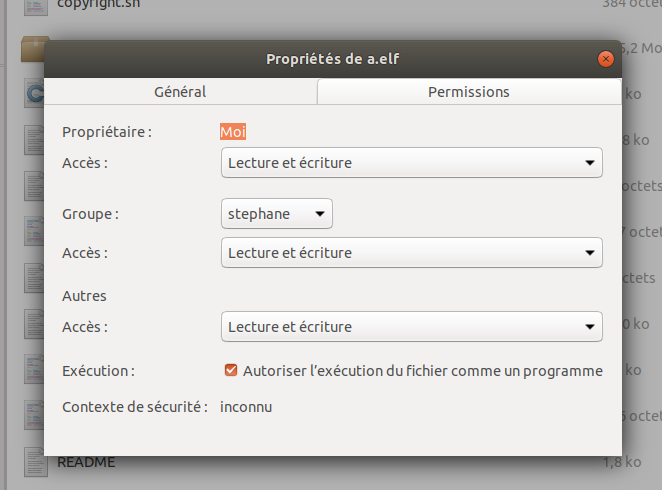Uncheck the allow program execution checkbox

[x=232, y=371]
